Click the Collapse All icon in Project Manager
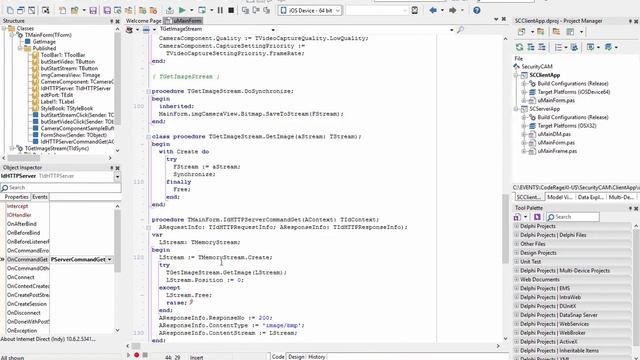The image size is (640, 360). [x=542, y=47]
